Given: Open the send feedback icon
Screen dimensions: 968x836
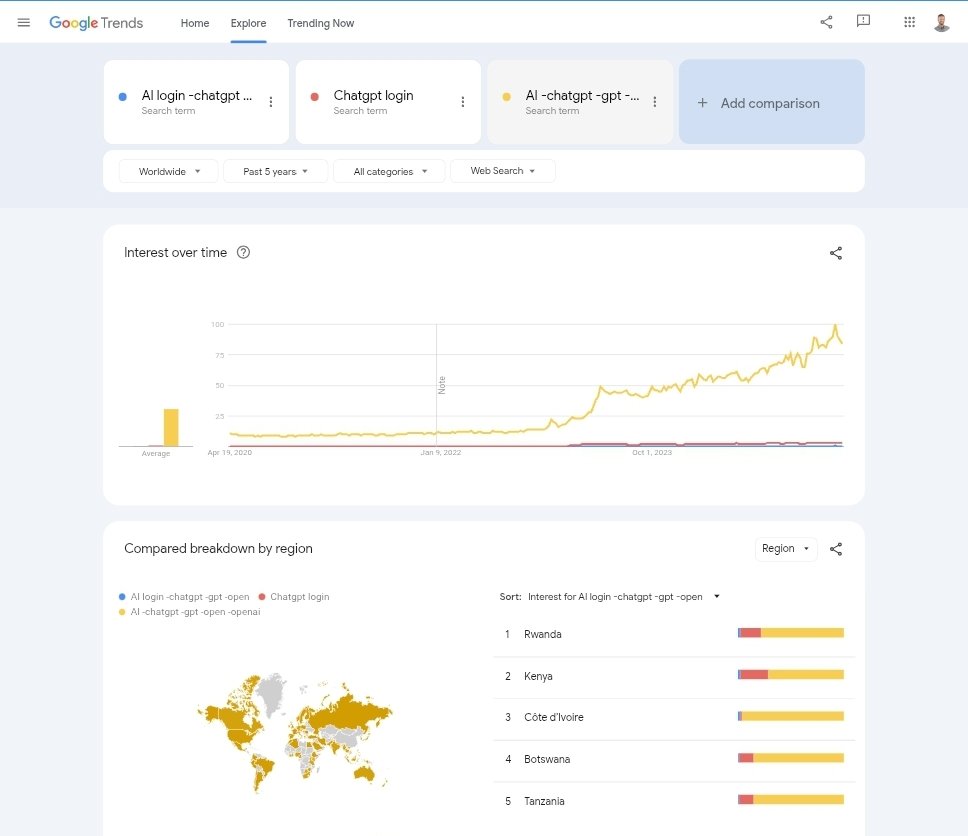Looking at the screenshot, I should [x=863, y=21].
